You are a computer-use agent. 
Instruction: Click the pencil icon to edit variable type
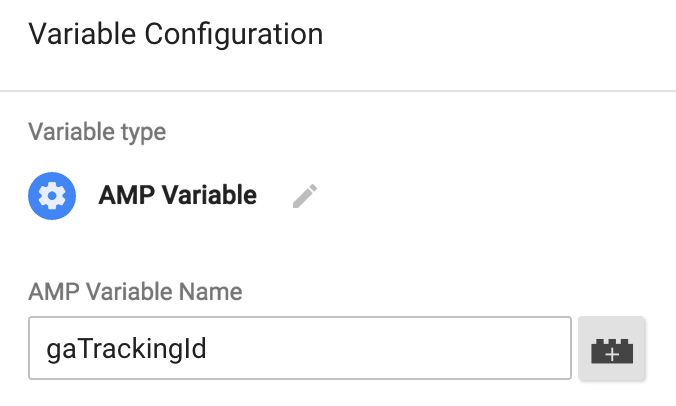(305, 196)
